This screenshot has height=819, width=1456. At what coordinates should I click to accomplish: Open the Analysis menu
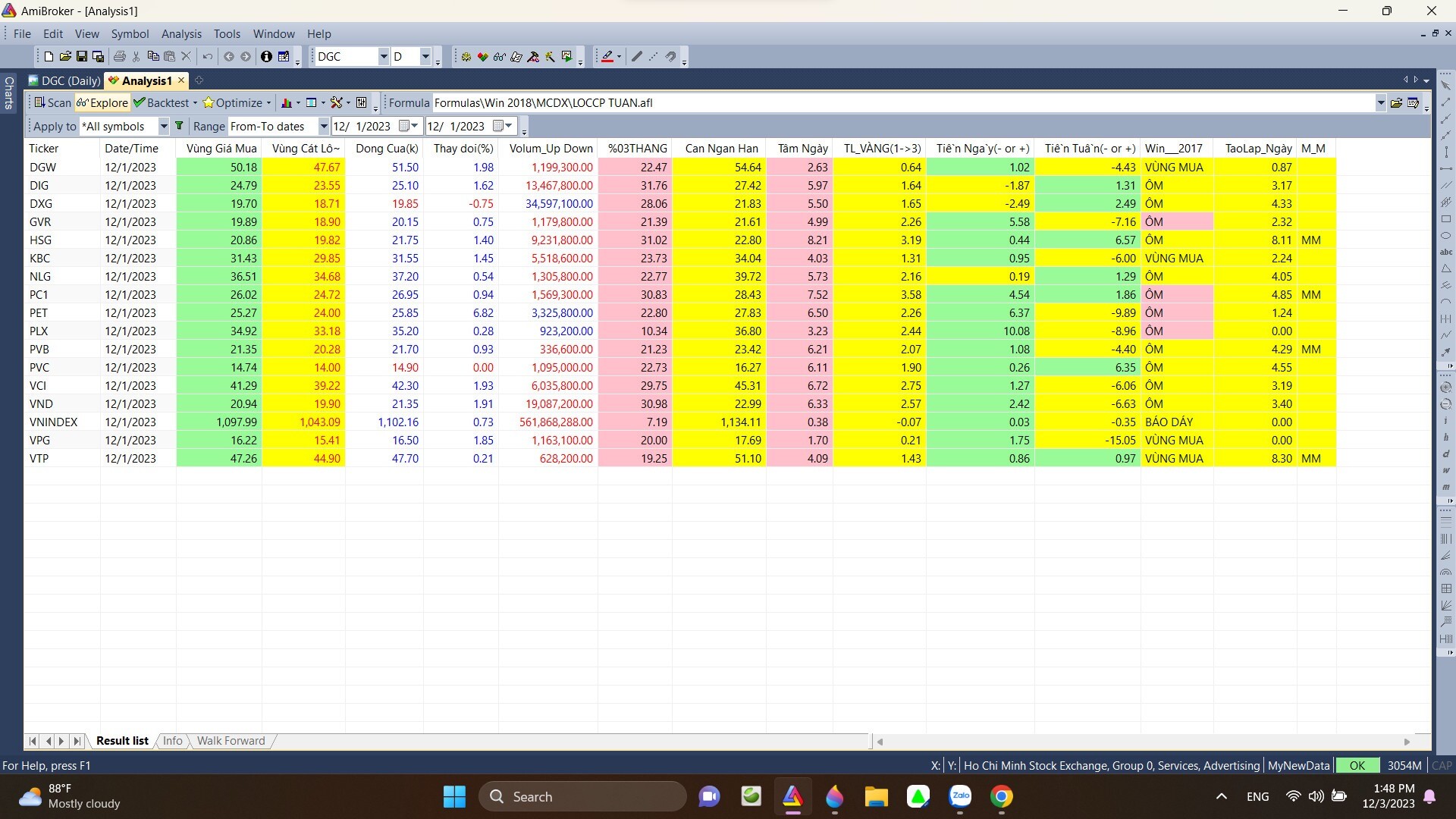[x=181, y=34]
